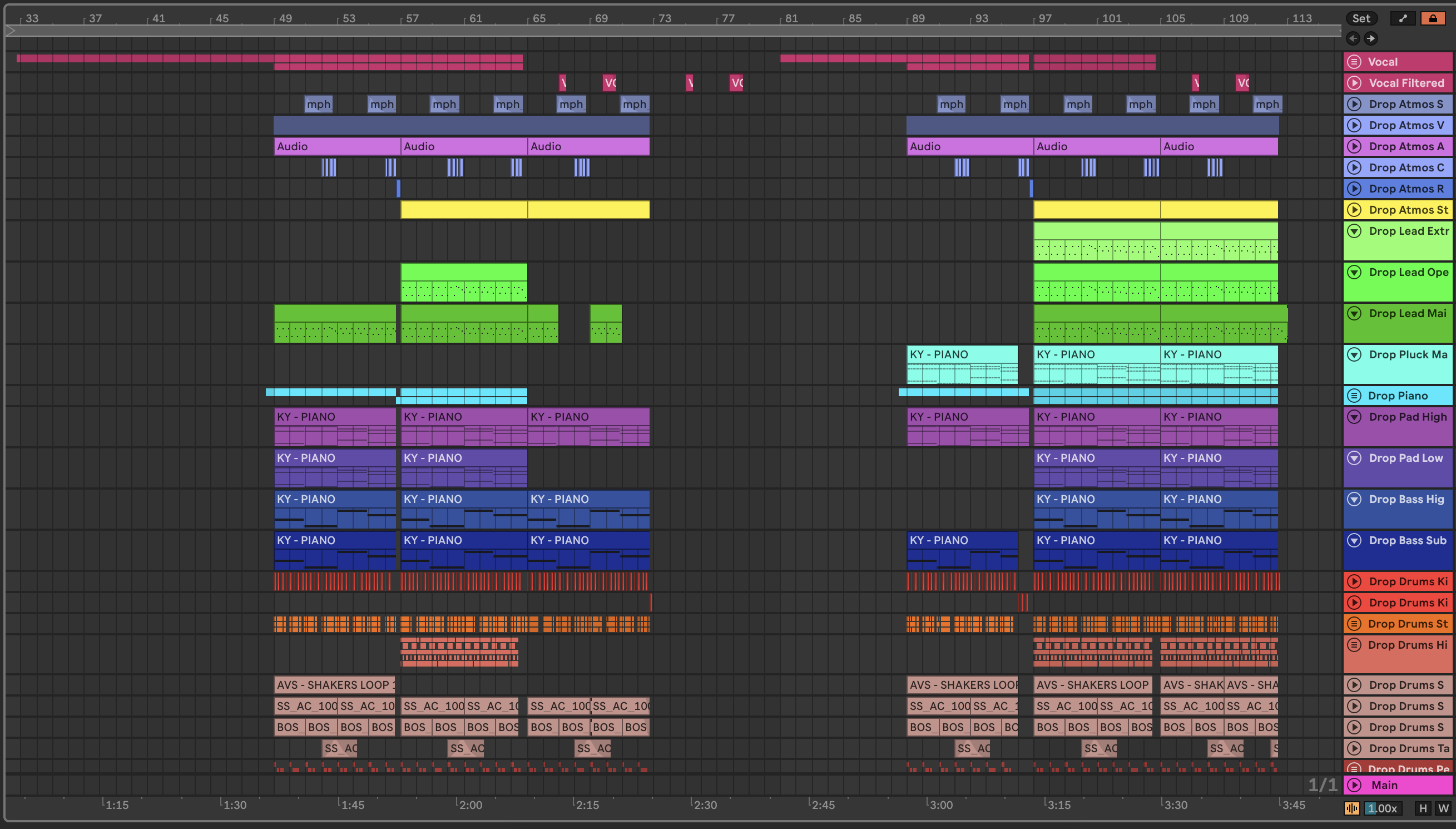
Task: Collapse the Drop Lead Extr track
Action: 1354,231
